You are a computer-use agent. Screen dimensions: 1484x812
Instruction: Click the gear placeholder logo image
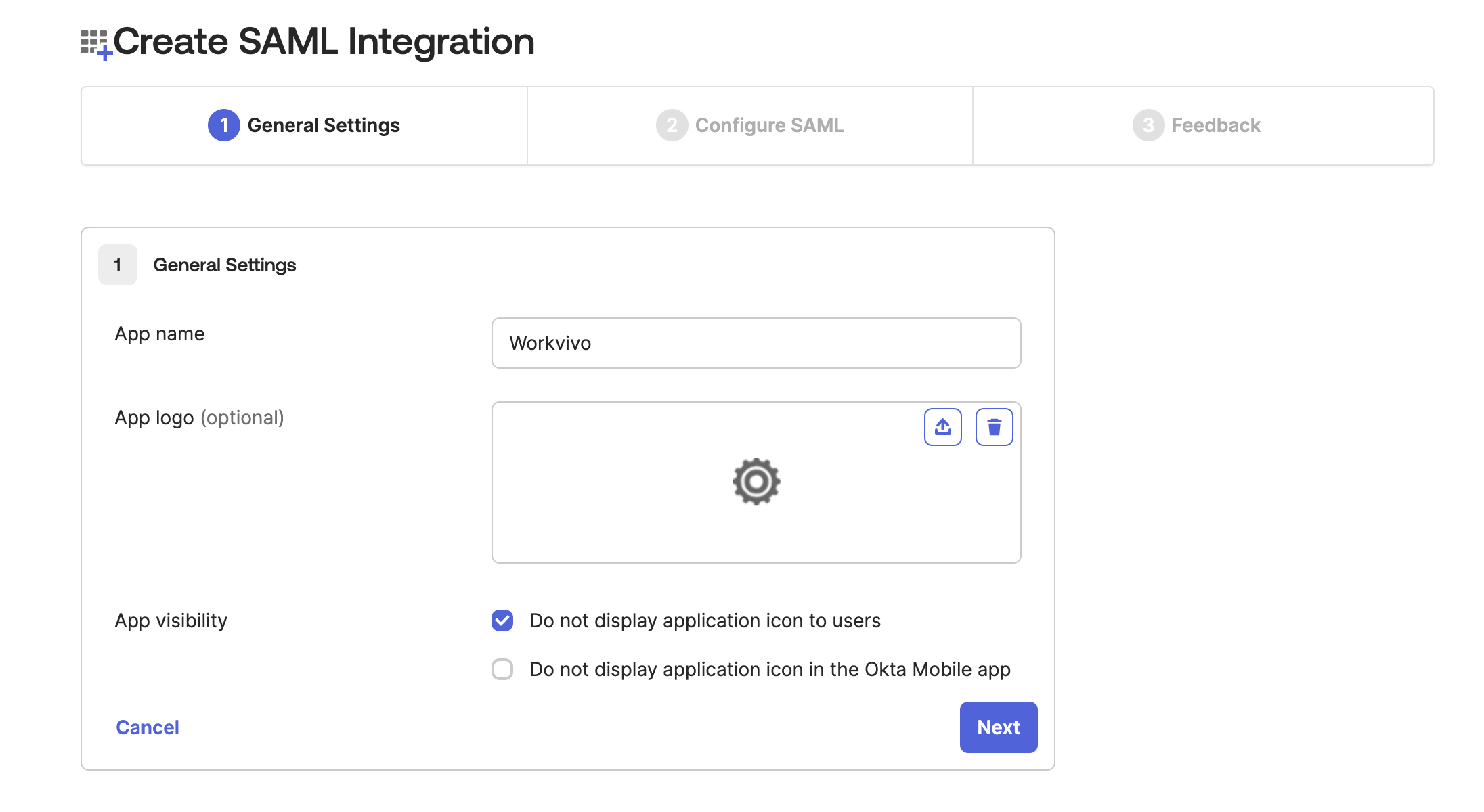756,482
